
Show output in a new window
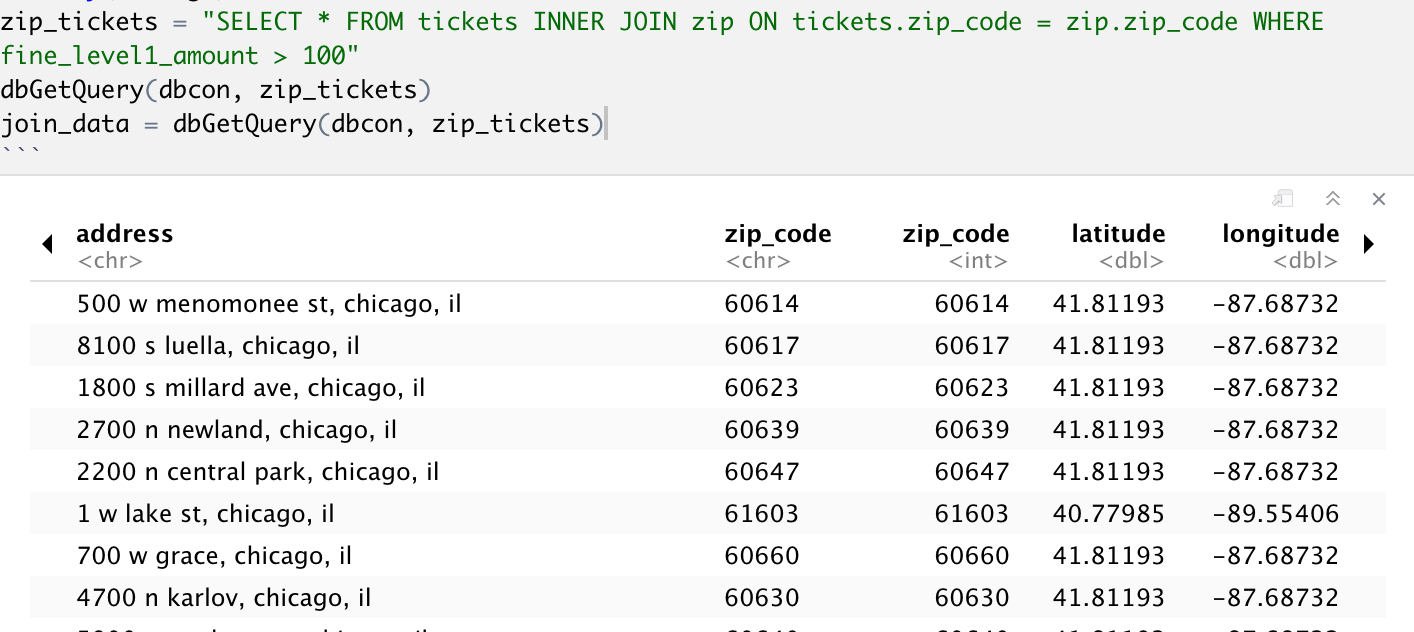point(1283,199)
